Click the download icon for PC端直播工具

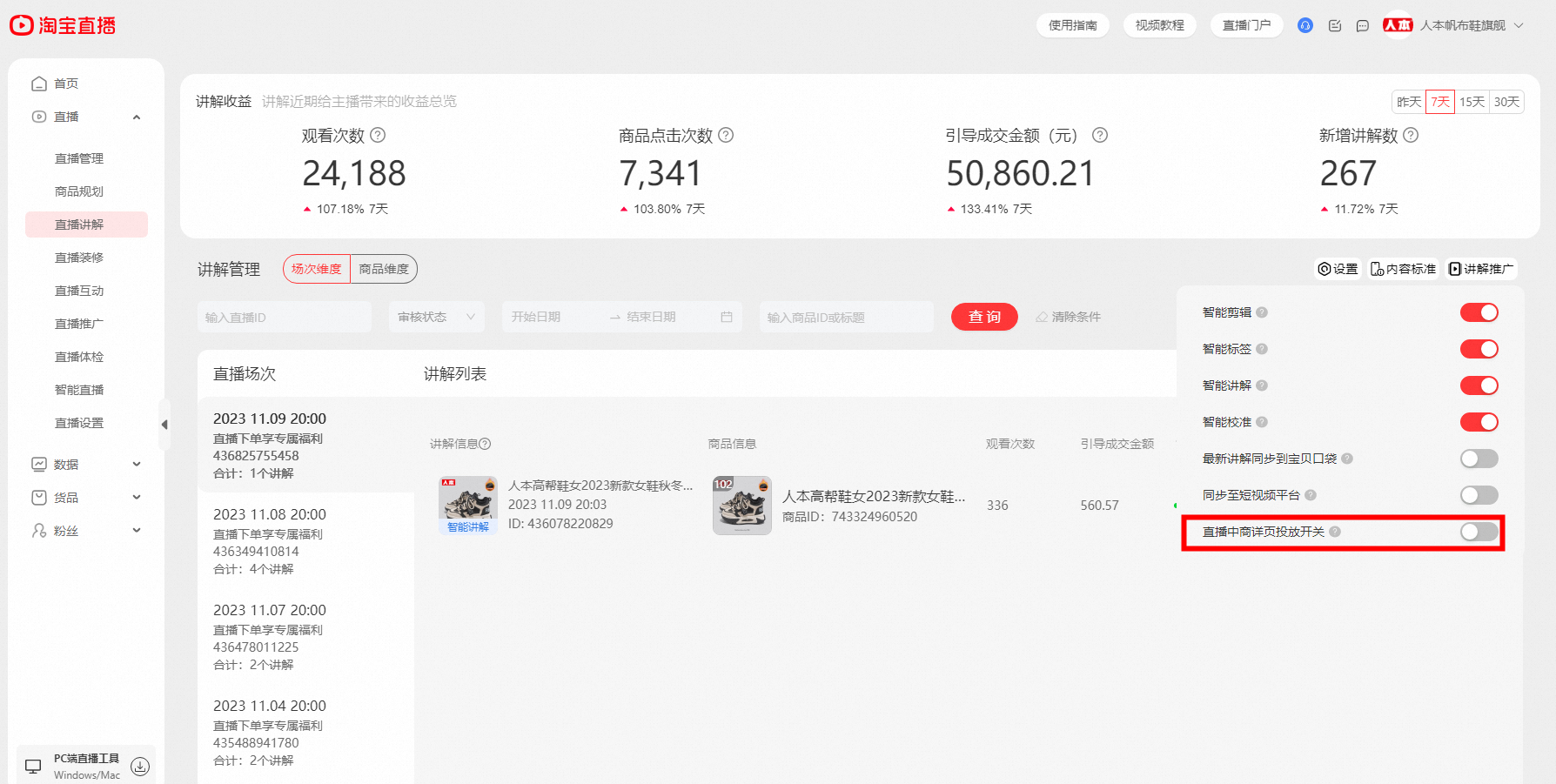point(140,767)
